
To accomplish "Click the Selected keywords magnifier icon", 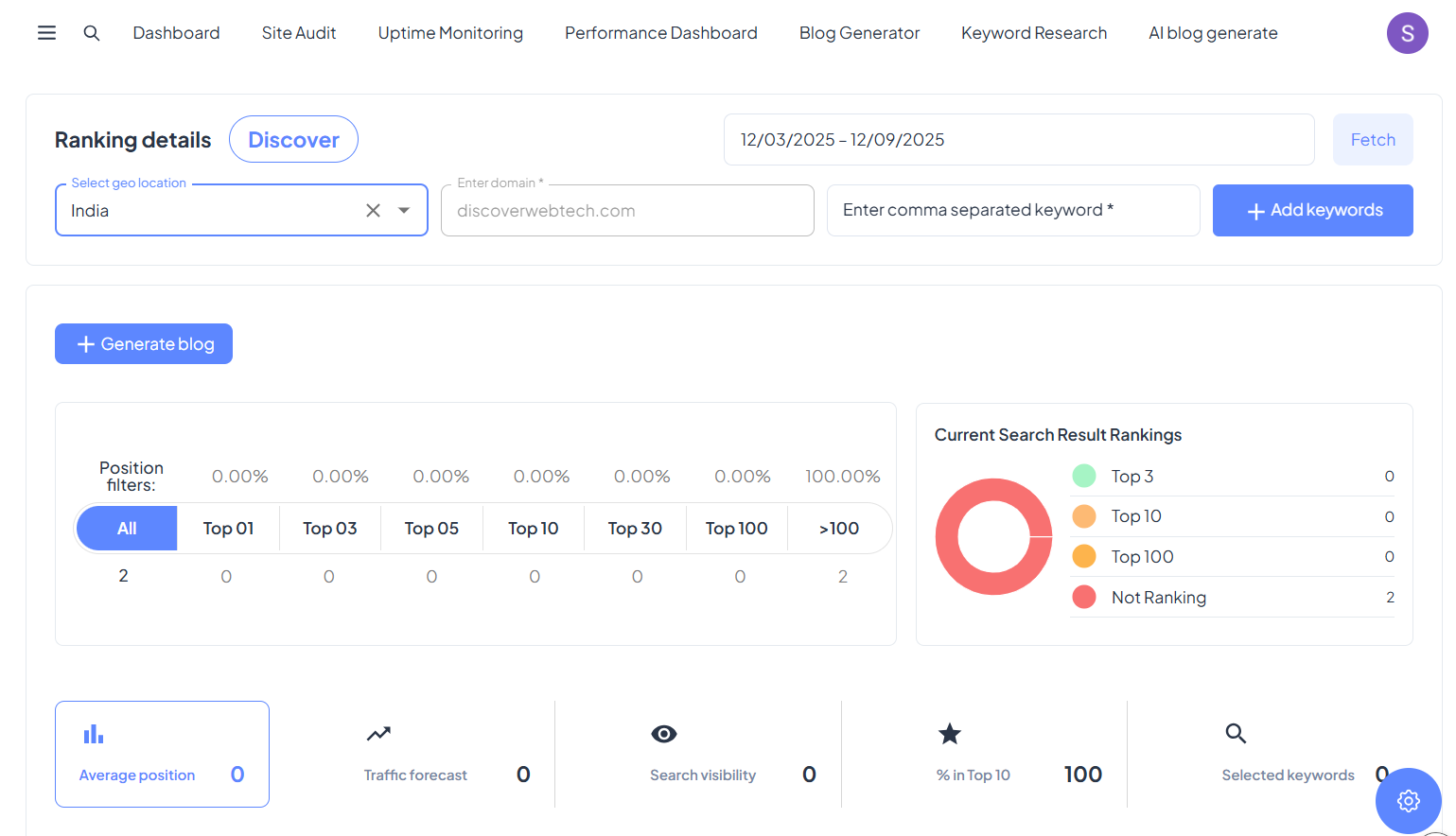I will coord(1236,733).
